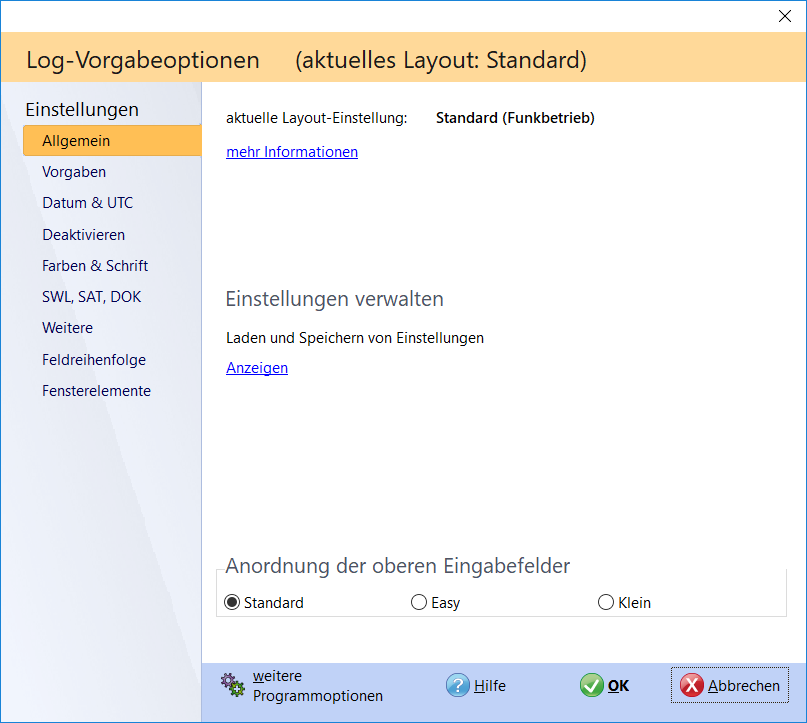The height and width of the screenshot is (723, 807).
Task: Open Hilfe
Action: (x=489, y=686)
